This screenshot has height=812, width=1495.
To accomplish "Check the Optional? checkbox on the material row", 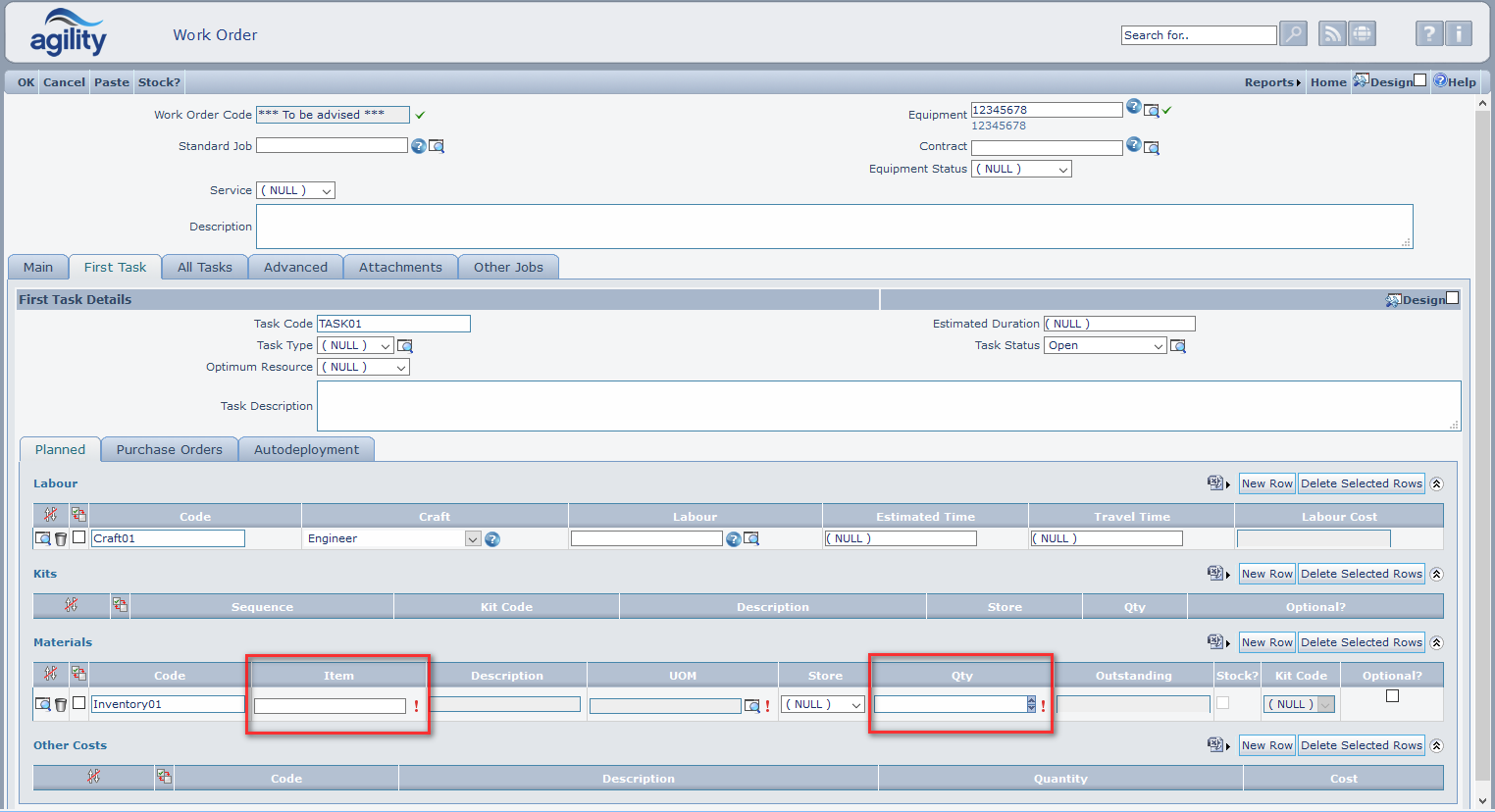I will click(1390, 695).
